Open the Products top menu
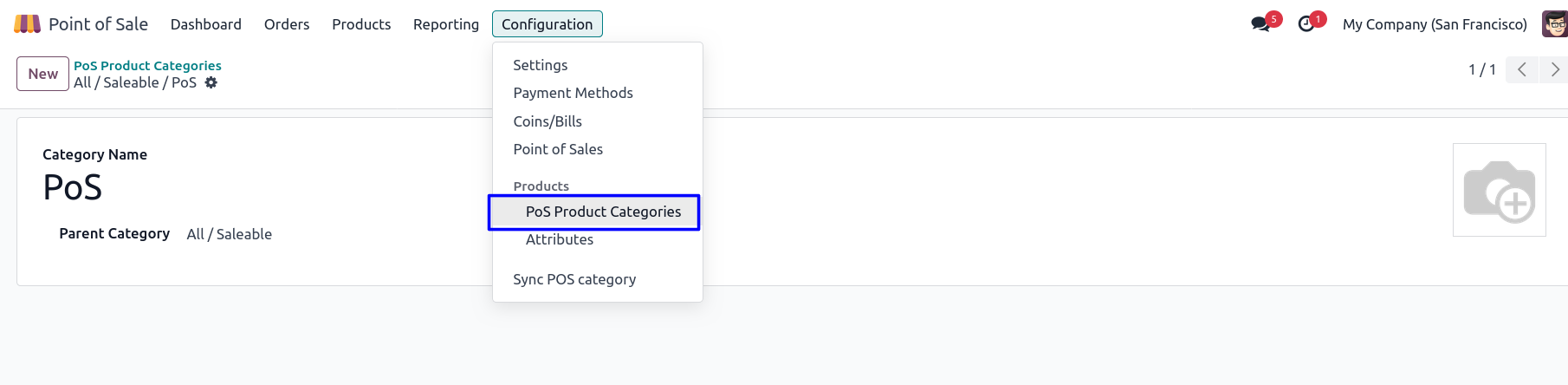This screenshot has height=385, width=1568. (361, 24)
